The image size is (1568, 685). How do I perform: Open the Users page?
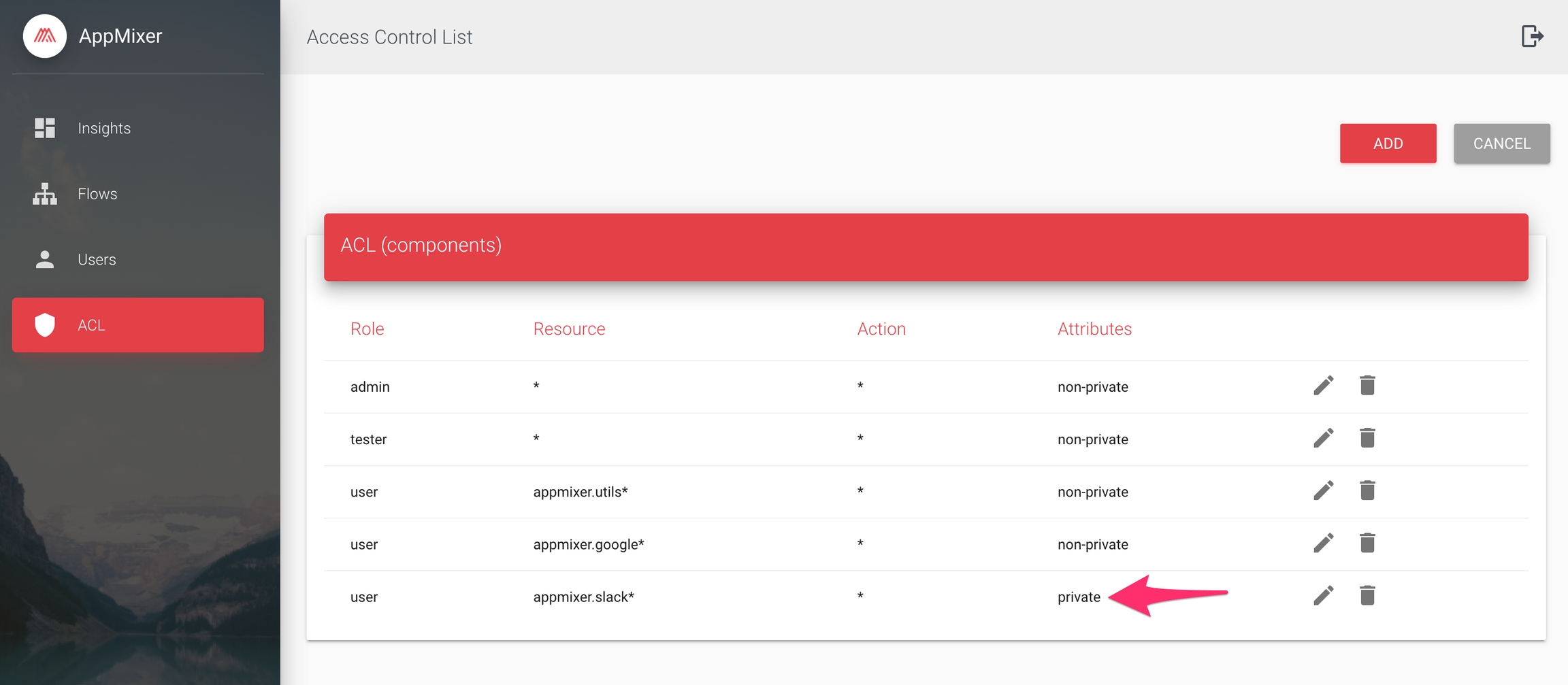tap(97, 259)
